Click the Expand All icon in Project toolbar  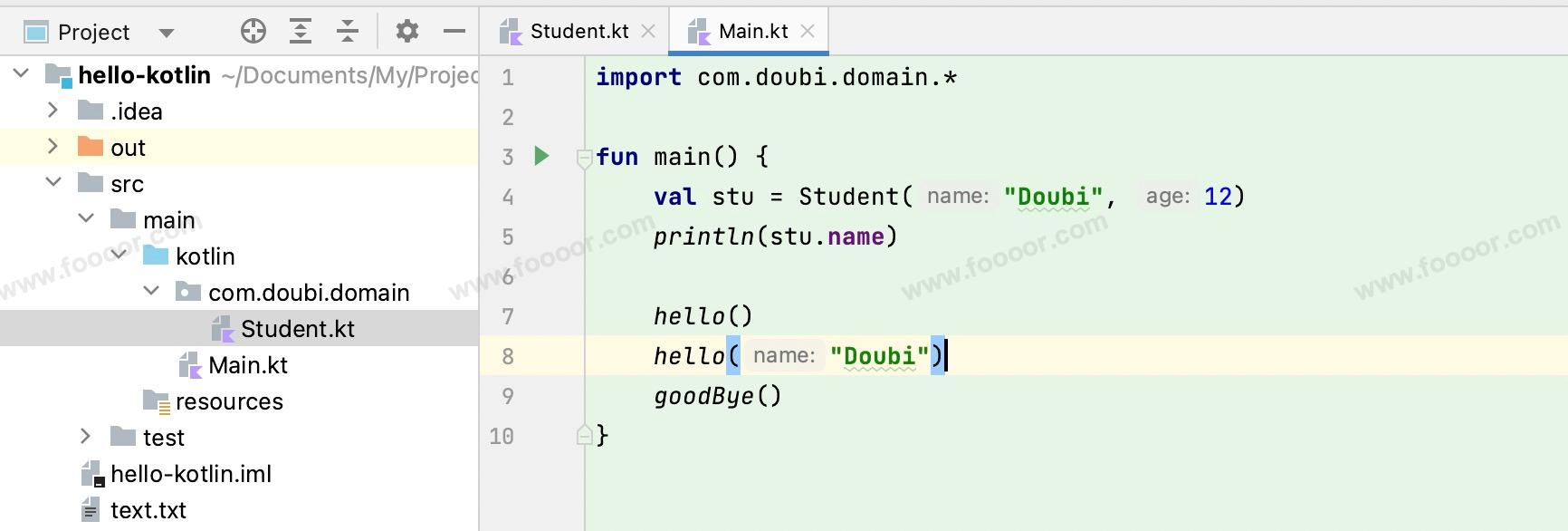(301, 32)
